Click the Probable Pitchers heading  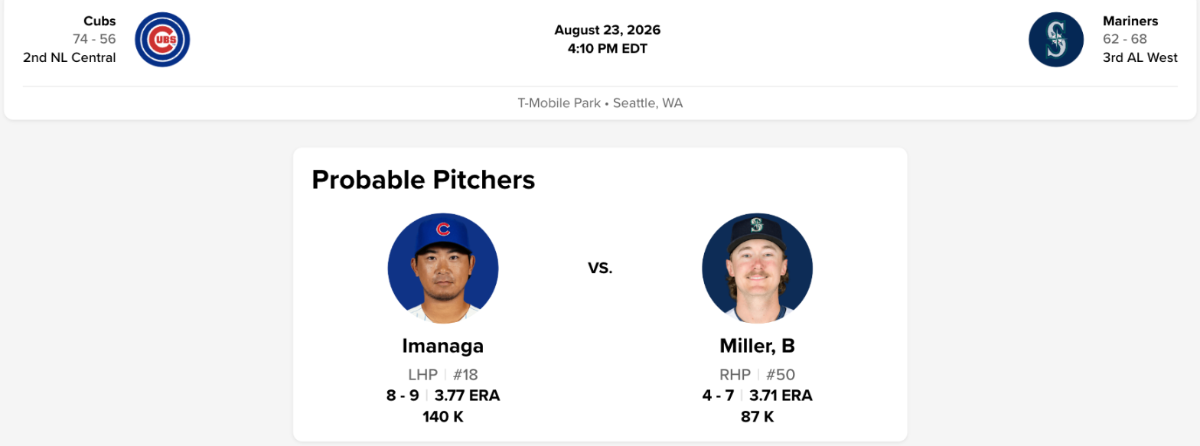(423, 180)
